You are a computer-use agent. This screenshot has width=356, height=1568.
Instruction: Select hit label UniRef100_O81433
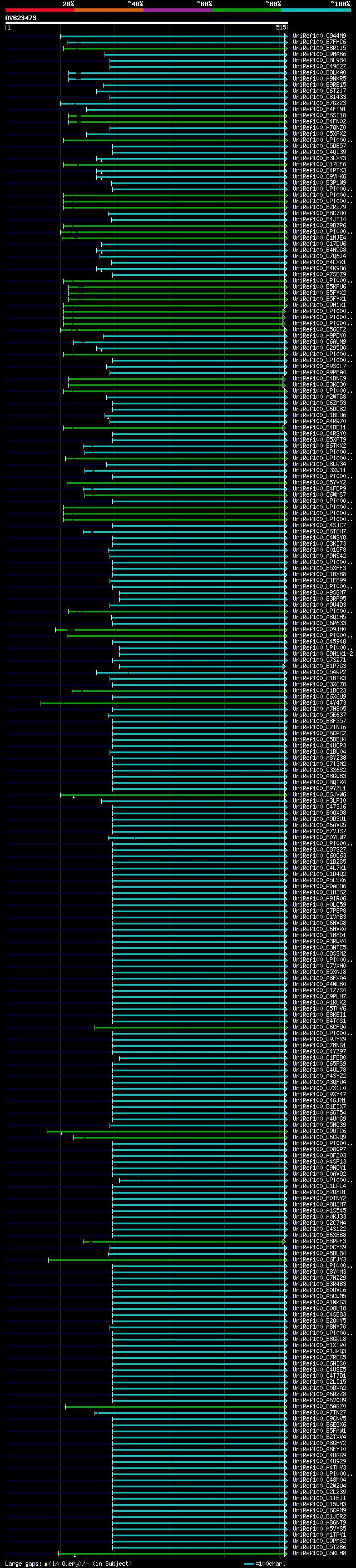click(x=319, y=97)
